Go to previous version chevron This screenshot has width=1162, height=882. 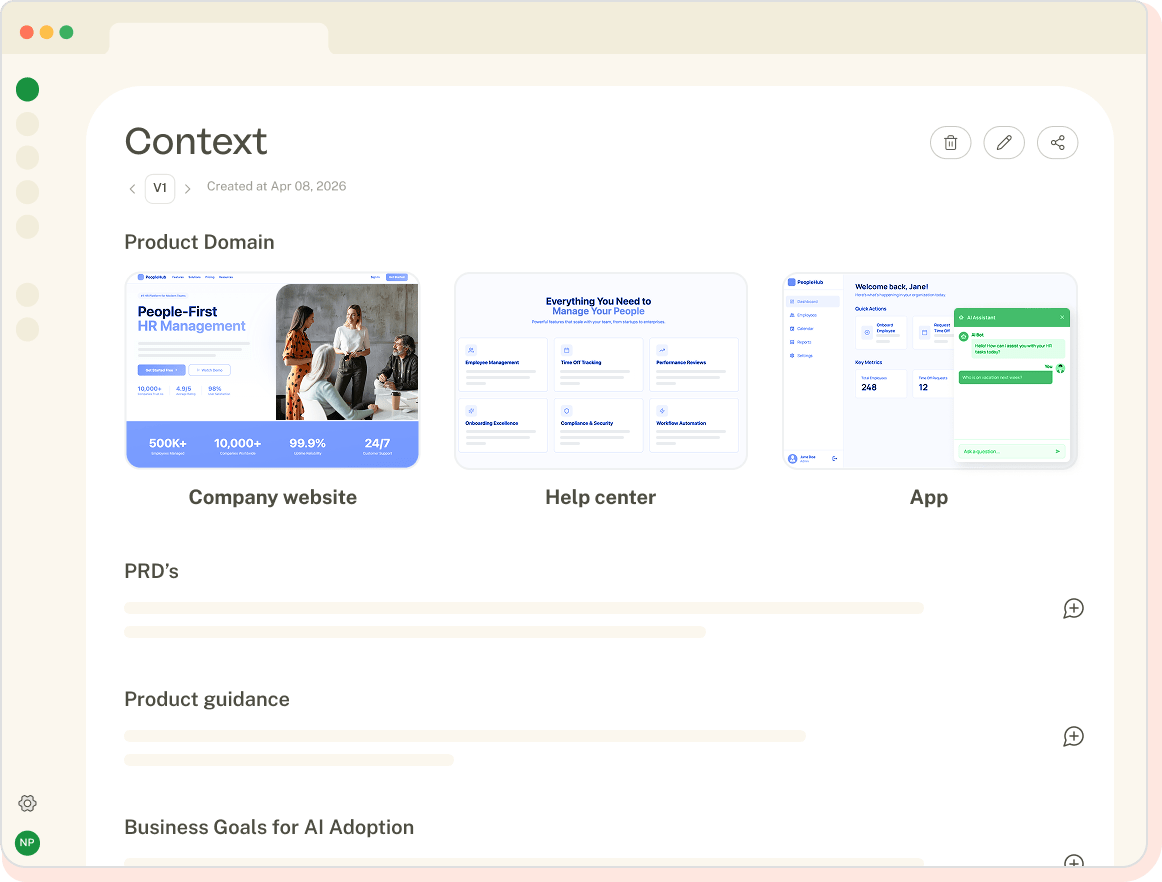(x=132, y=189)
